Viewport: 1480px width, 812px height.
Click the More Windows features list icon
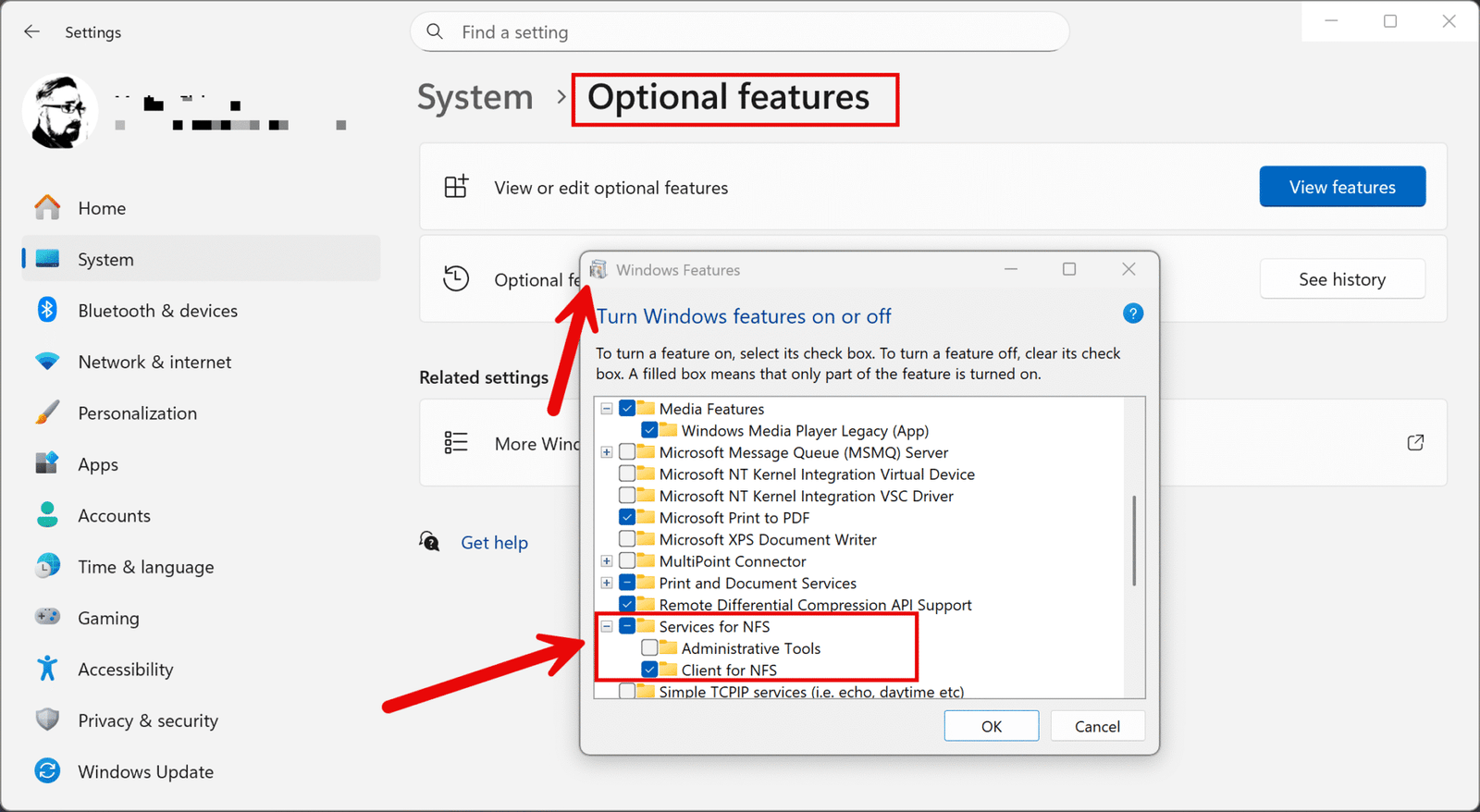pos(456,443)
